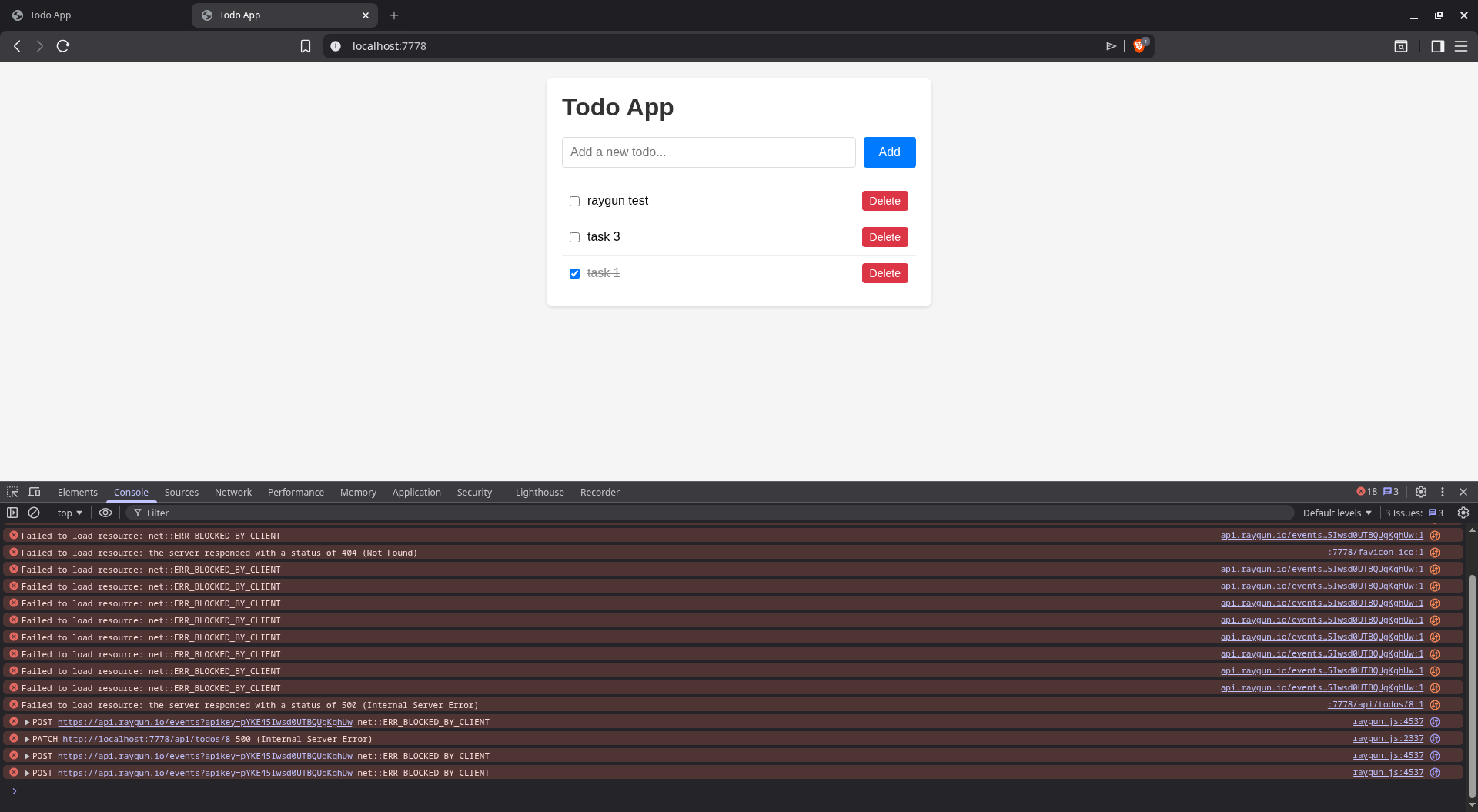This screenshot has height=812, width=1478.
Task: Bookmark this page with the bookmark icon
Action: pyautogui.click(x=306, y=46)
